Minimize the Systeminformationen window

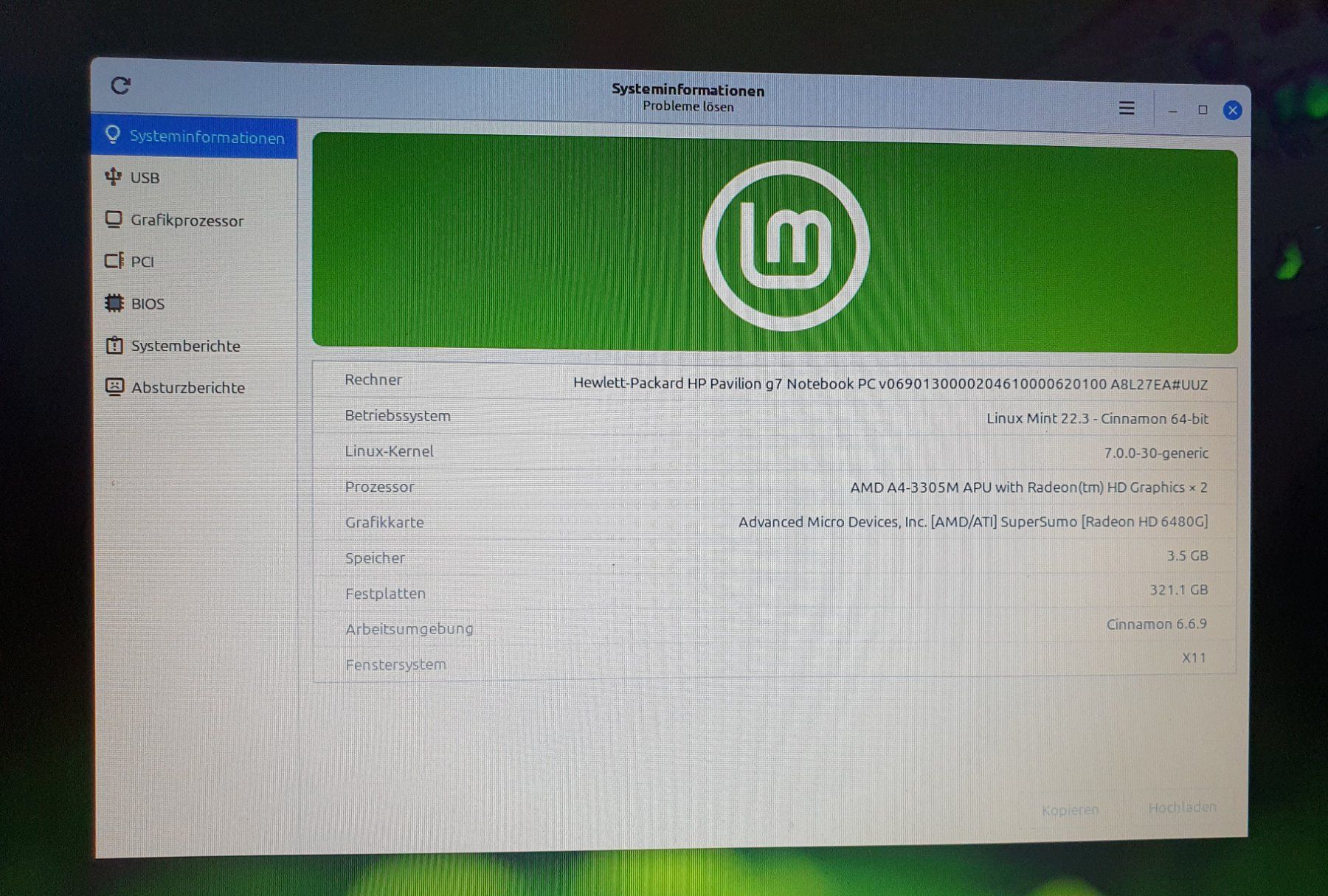click(1172, 111)
